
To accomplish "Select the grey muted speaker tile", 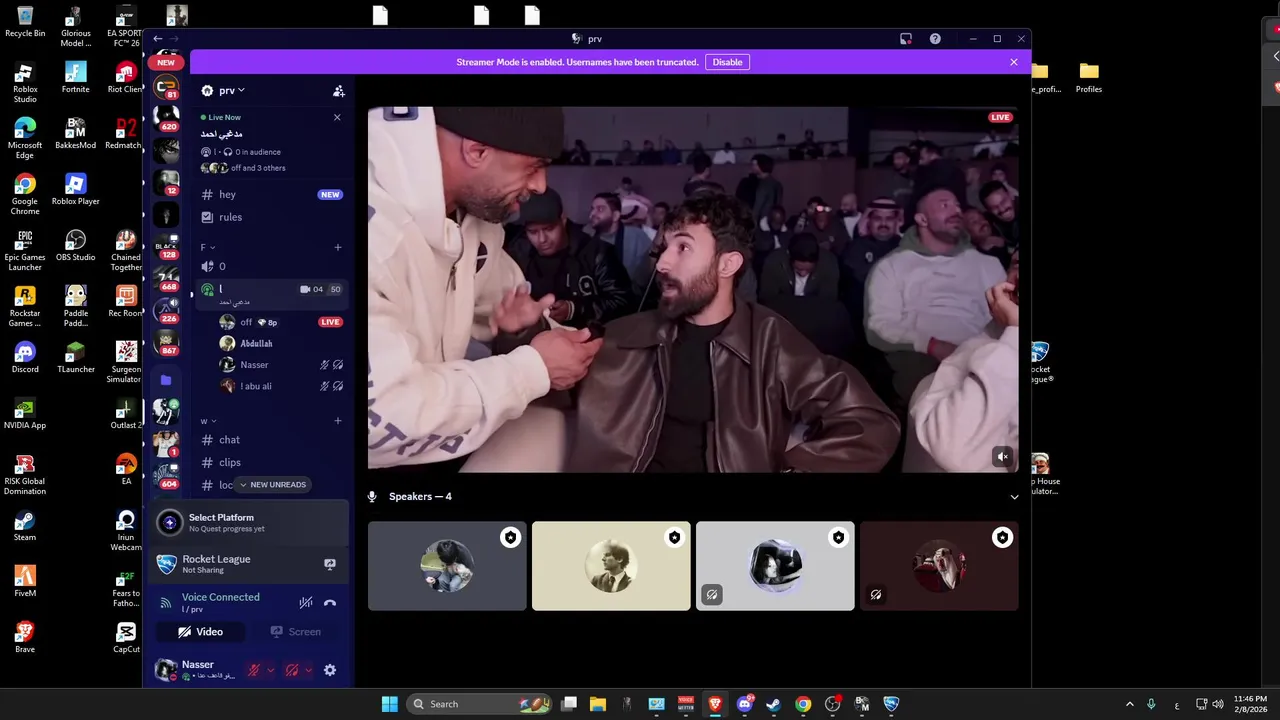I will [775, 565].
